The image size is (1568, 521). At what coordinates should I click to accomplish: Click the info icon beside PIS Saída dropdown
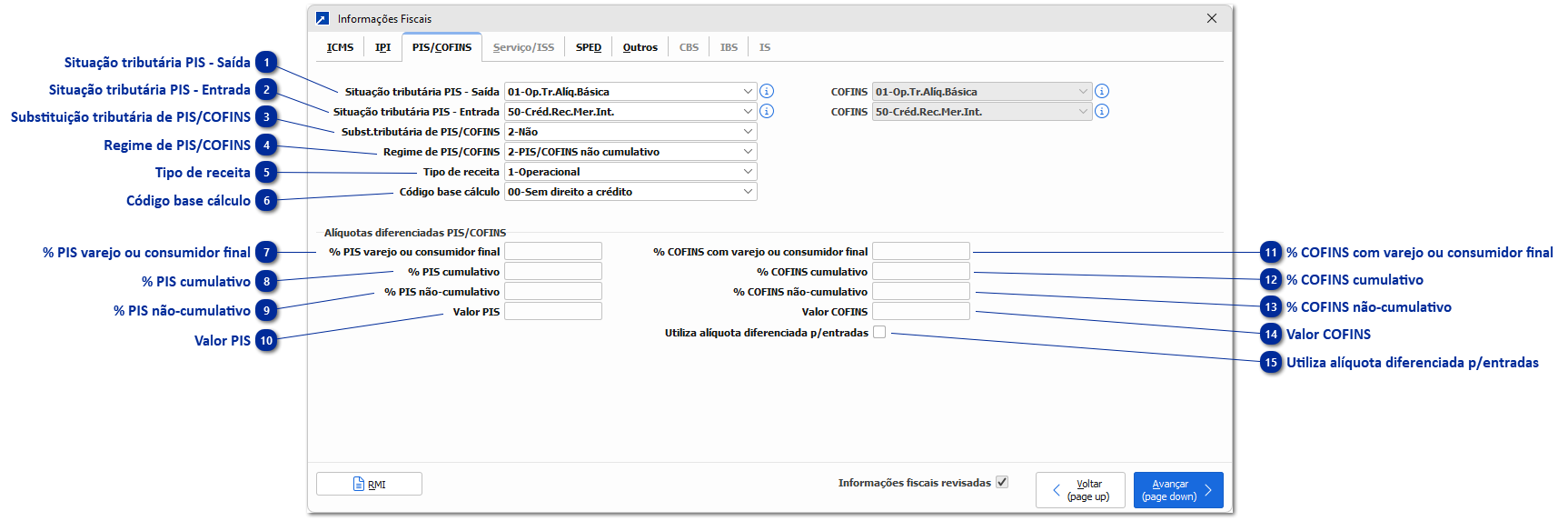coord(767,91)
